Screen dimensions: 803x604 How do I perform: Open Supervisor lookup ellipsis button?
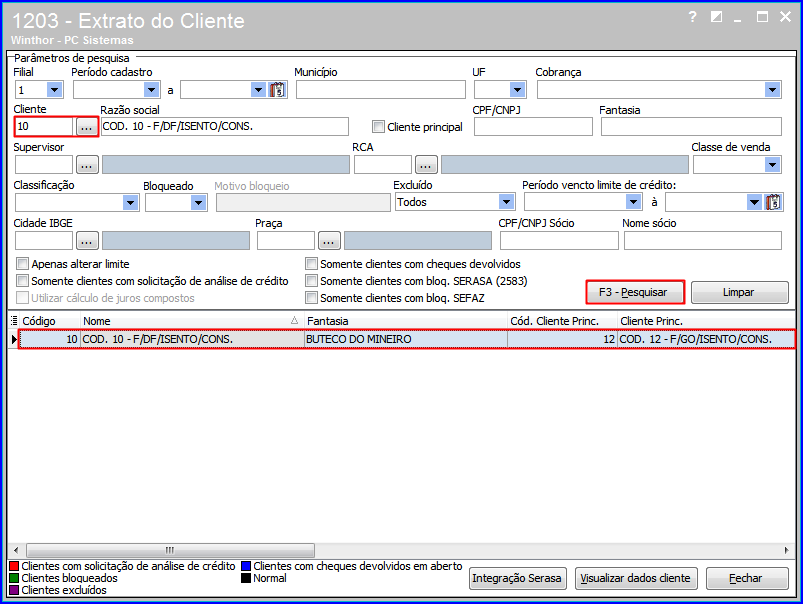pos(87,165)
